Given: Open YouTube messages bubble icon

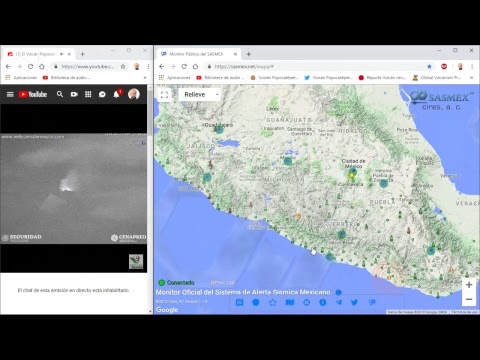Looking at the screenshot, I should (x=102, y=94).
